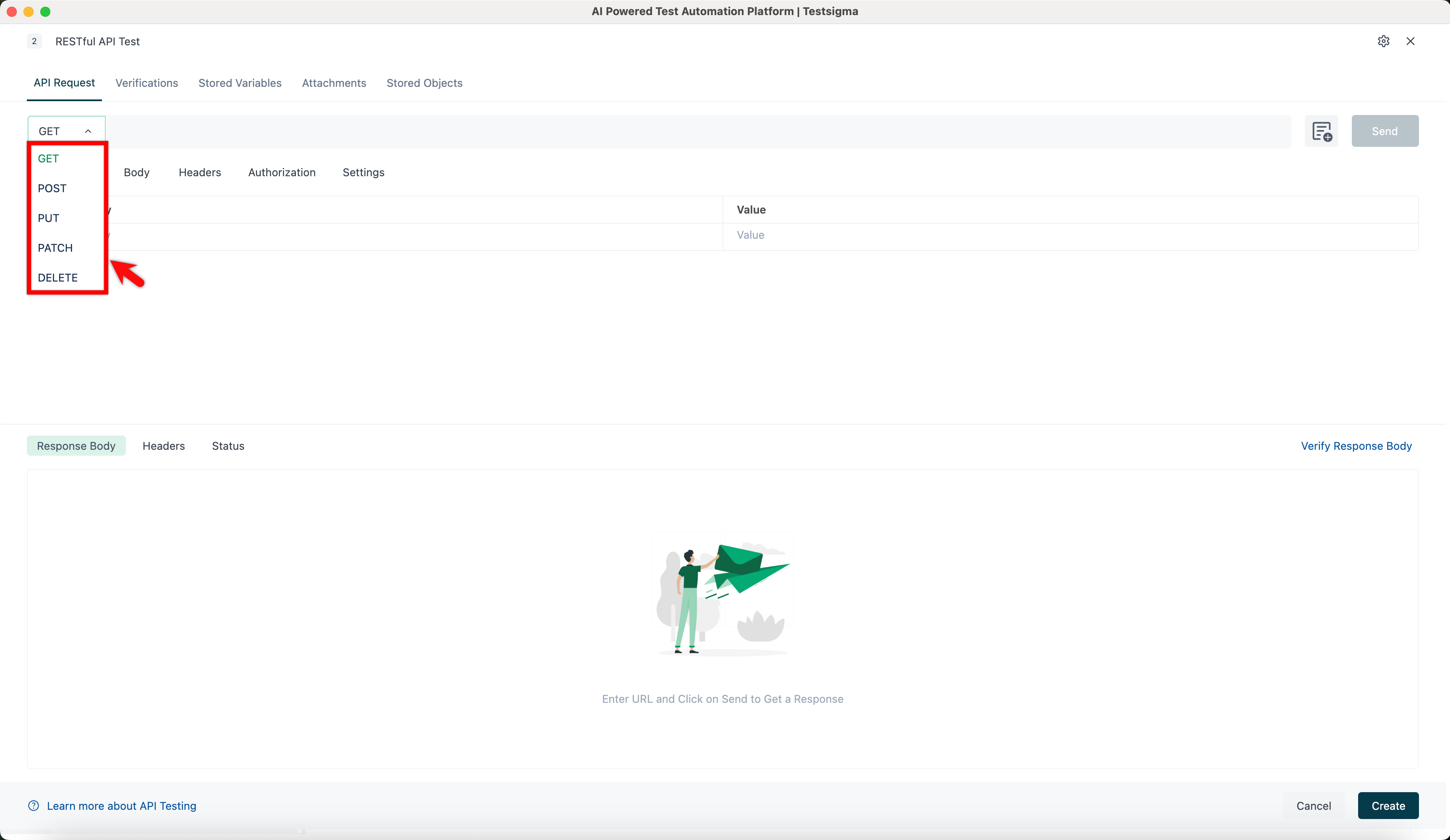The image size is (1450, 840).
Task: Close the RESTful API Test panel
Action: (1410, 41)
